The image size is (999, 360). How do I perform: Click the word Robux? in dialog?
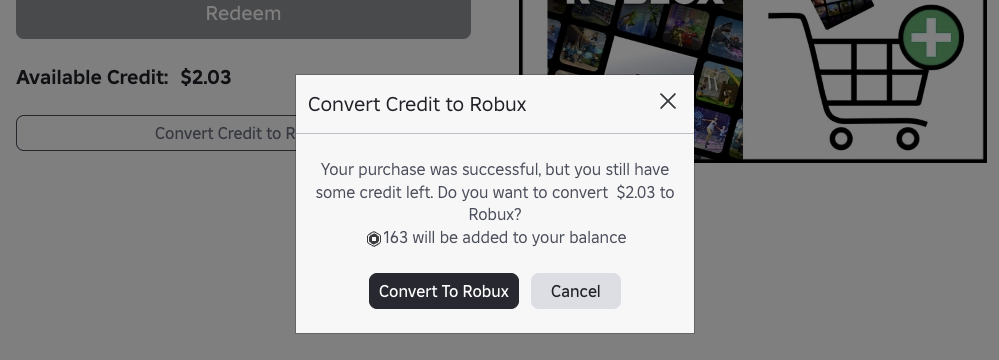pyautogui.click(x=495, y=215)
